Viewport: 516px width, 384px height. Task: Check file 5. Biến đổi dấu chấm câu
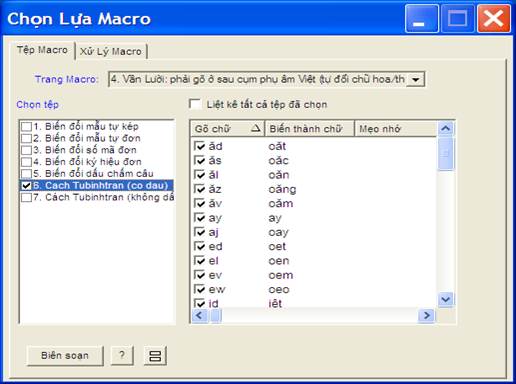point(26,174)
